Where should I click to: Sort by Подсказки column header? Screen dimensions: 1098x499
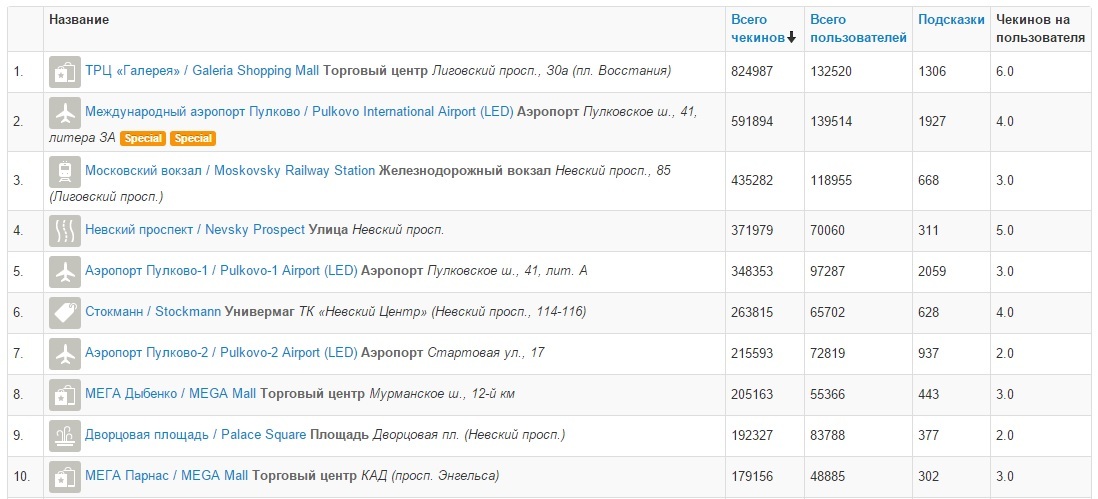point(950,19)
